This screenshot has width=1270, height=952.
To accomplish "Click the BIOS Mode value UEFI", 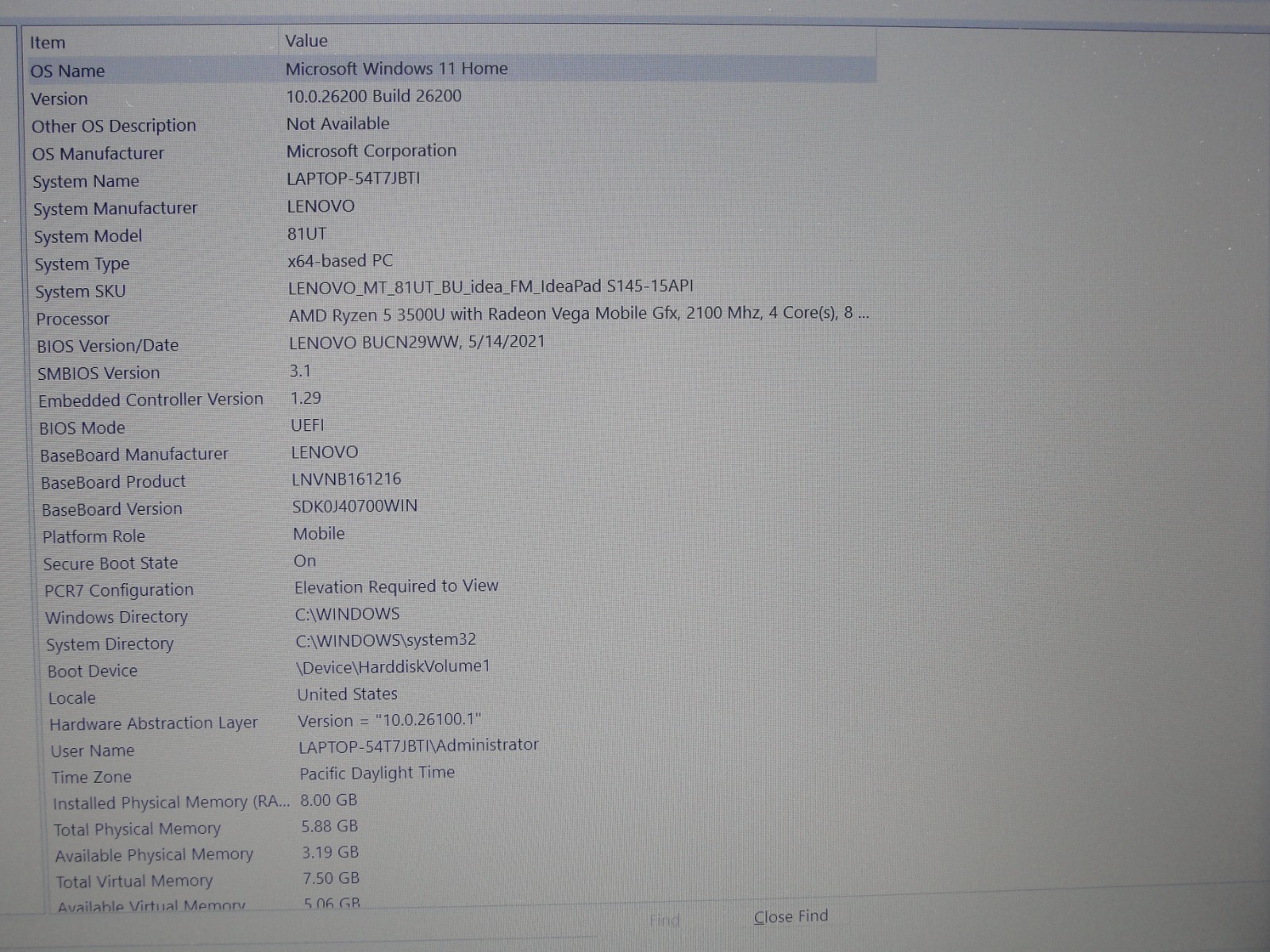I will point(307,425).
